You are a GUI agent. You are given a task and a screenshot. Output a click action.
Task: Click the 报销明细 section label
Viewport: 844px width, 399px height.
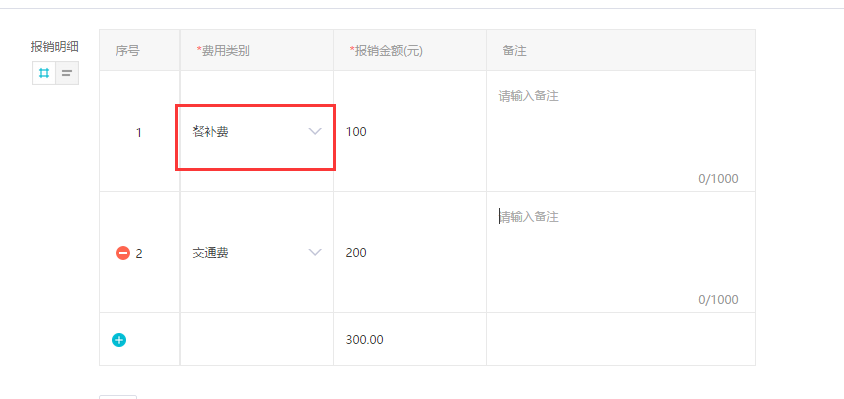55,47
